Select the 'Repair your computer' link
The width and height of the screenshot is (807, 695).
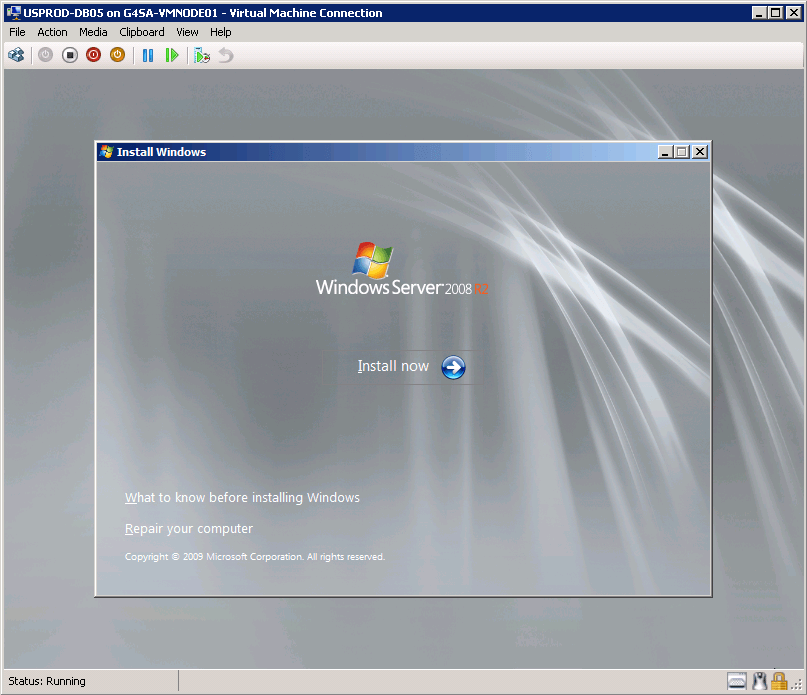tap(189, 529)
